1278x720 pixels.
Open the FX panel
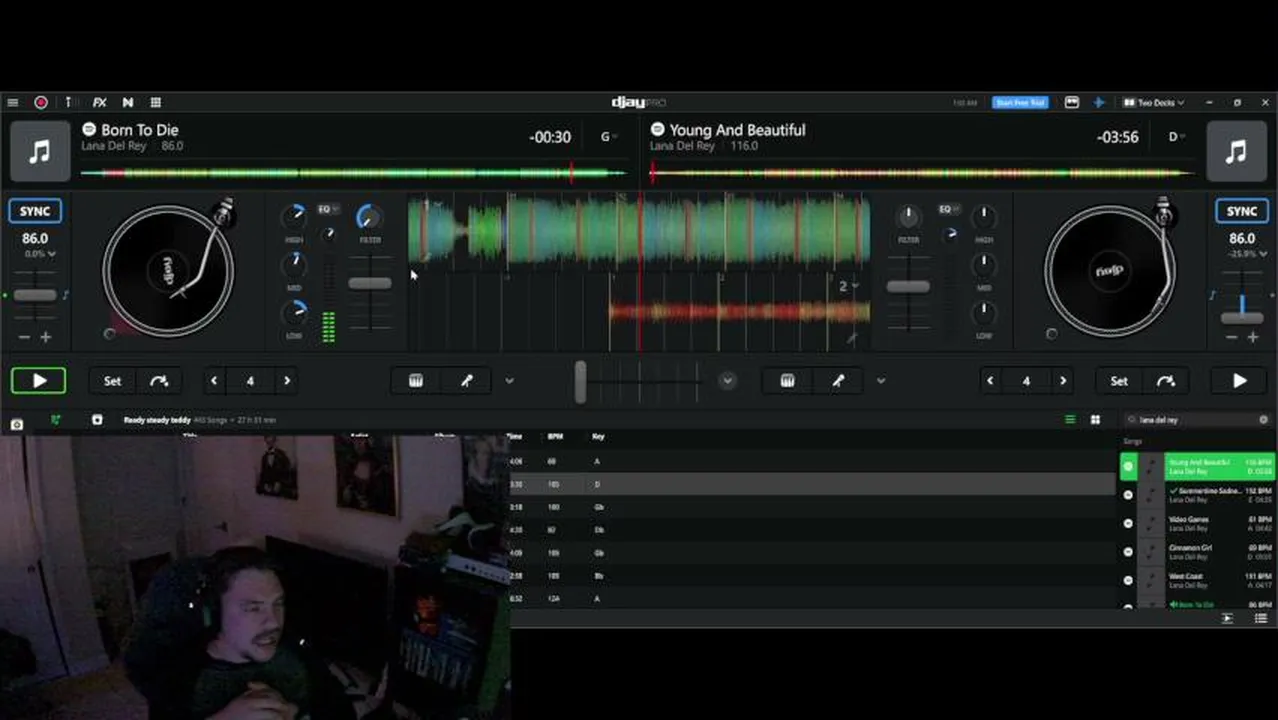(99, 102)
